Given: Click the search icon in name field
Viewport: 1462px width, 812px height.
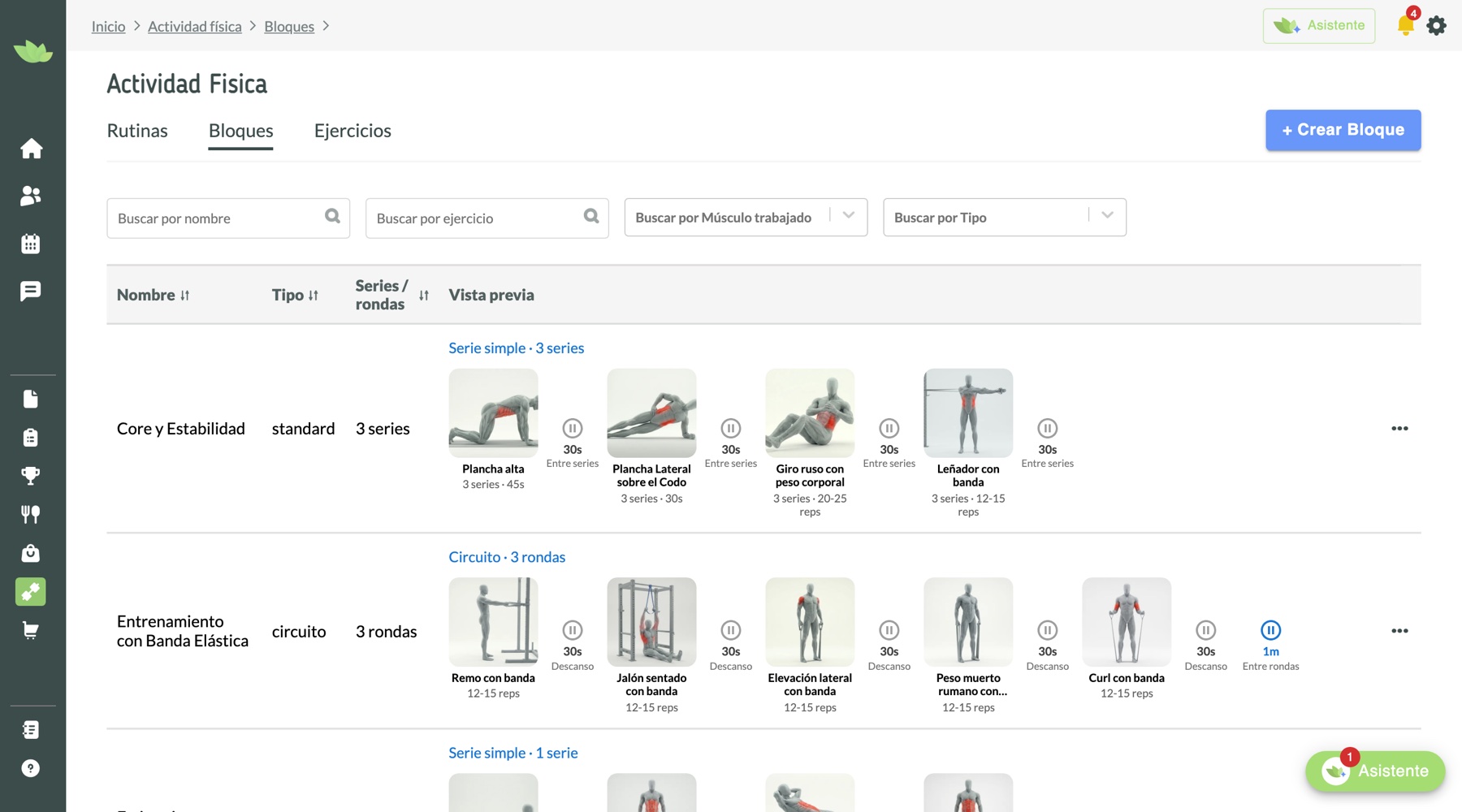Looking at the screenshot, I should point(332,216).
